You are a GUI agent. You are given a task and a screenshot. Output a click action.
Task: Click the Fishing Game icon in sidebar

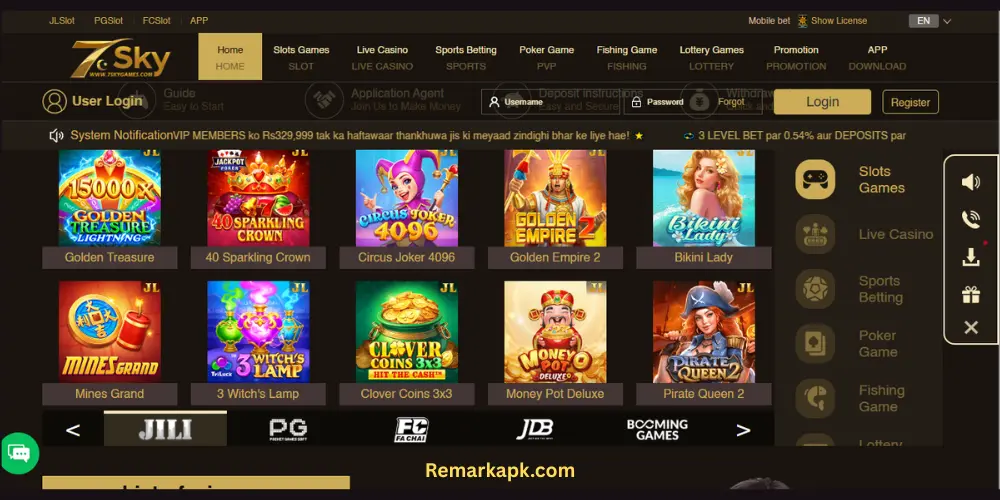(815, 399)
